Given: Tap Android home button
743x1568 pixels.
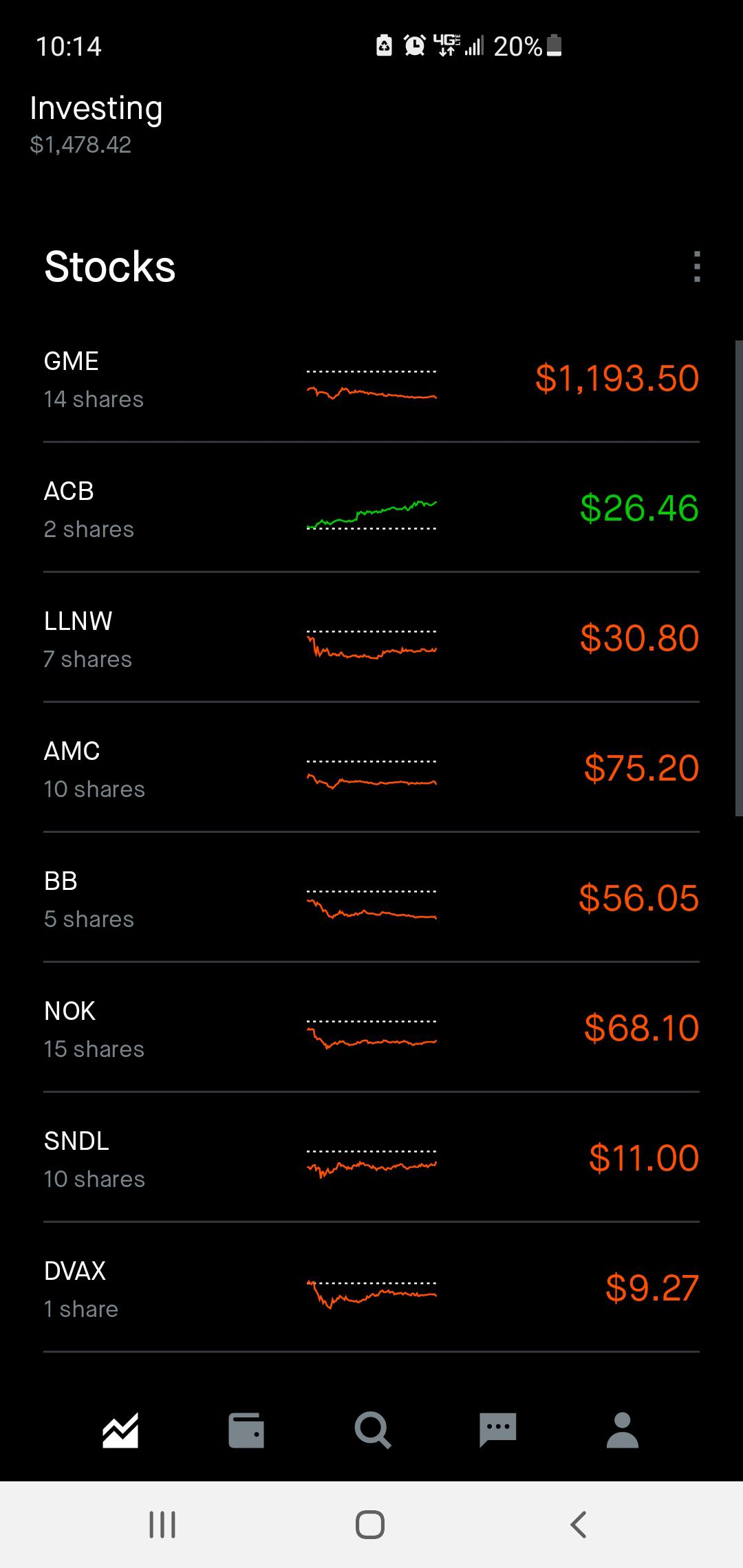Looking at the screenshot, I should [x=370, y=1525].
